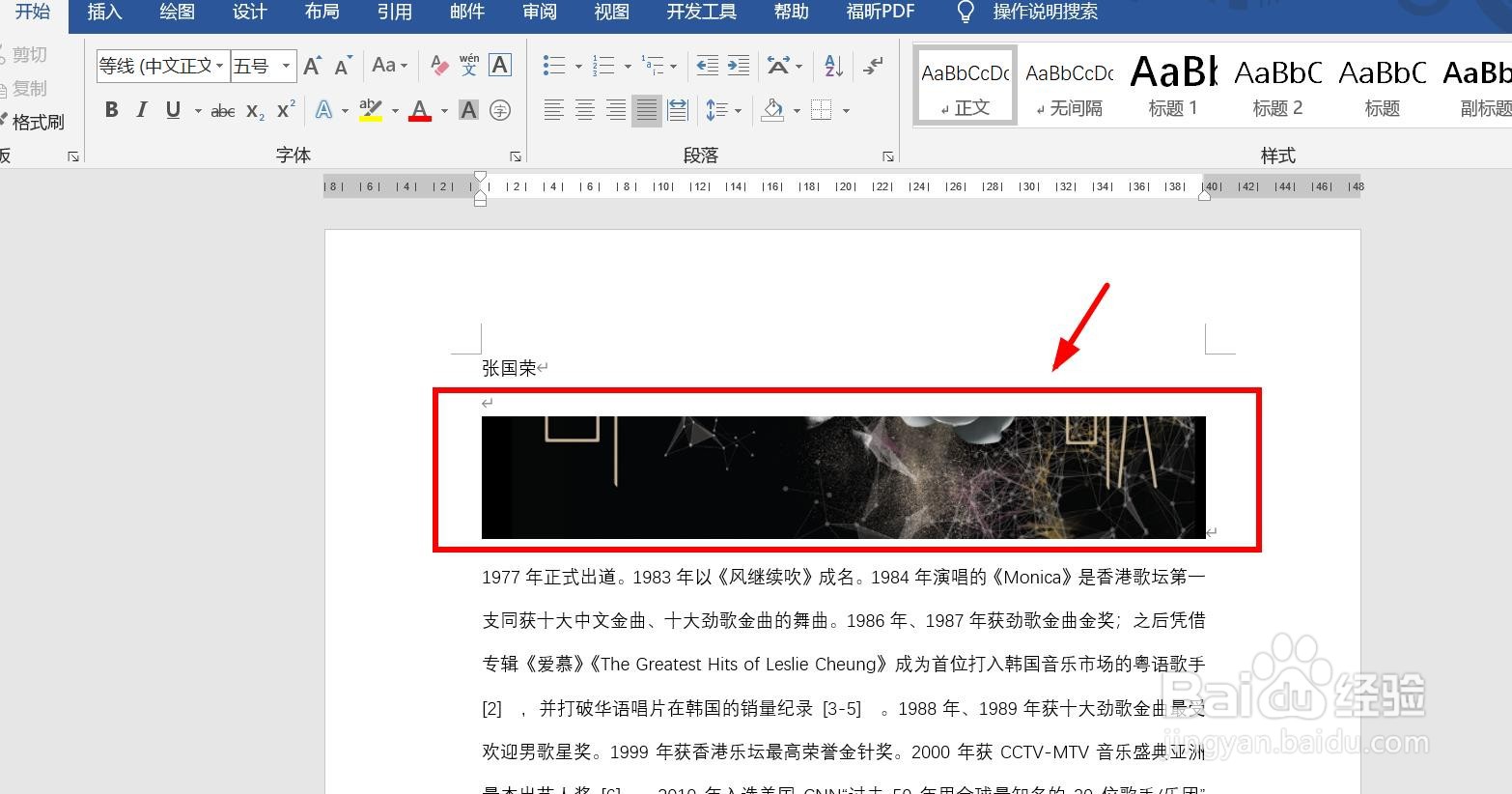The image size is (1512, 794).
Task: Open the 字体 dialog launcher
Action: pyautogui.click(x=516, y=155)
